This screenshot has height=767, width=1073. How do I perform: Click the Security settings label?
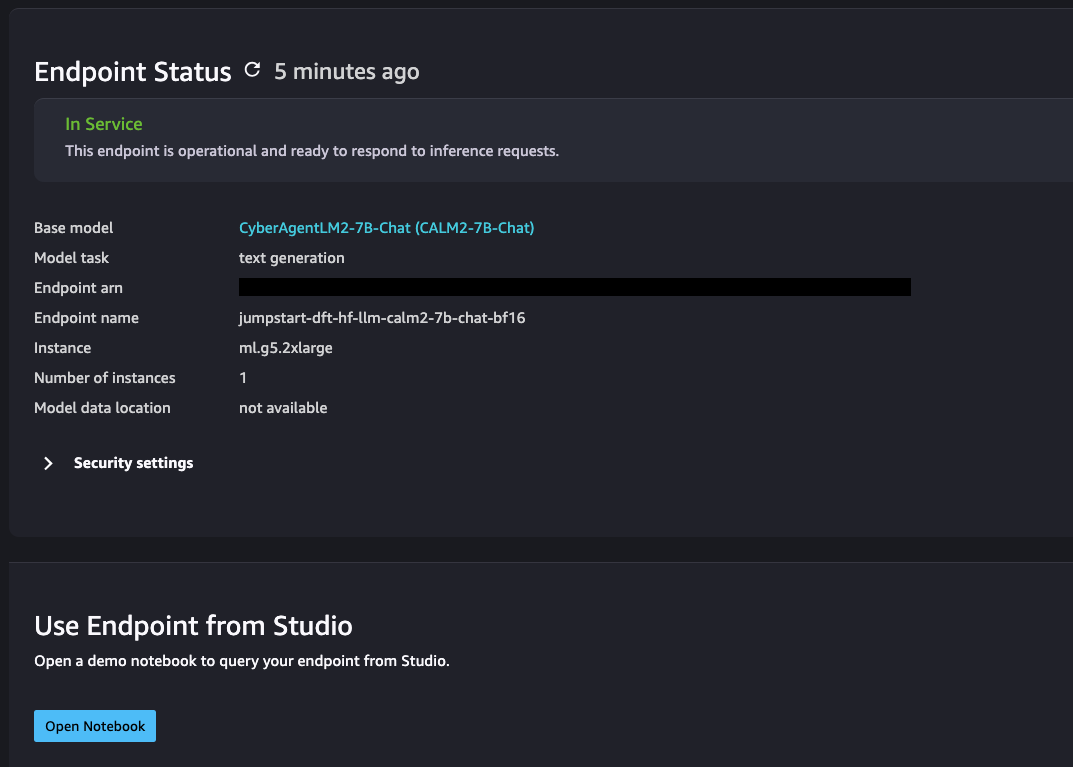click(133, 463)
